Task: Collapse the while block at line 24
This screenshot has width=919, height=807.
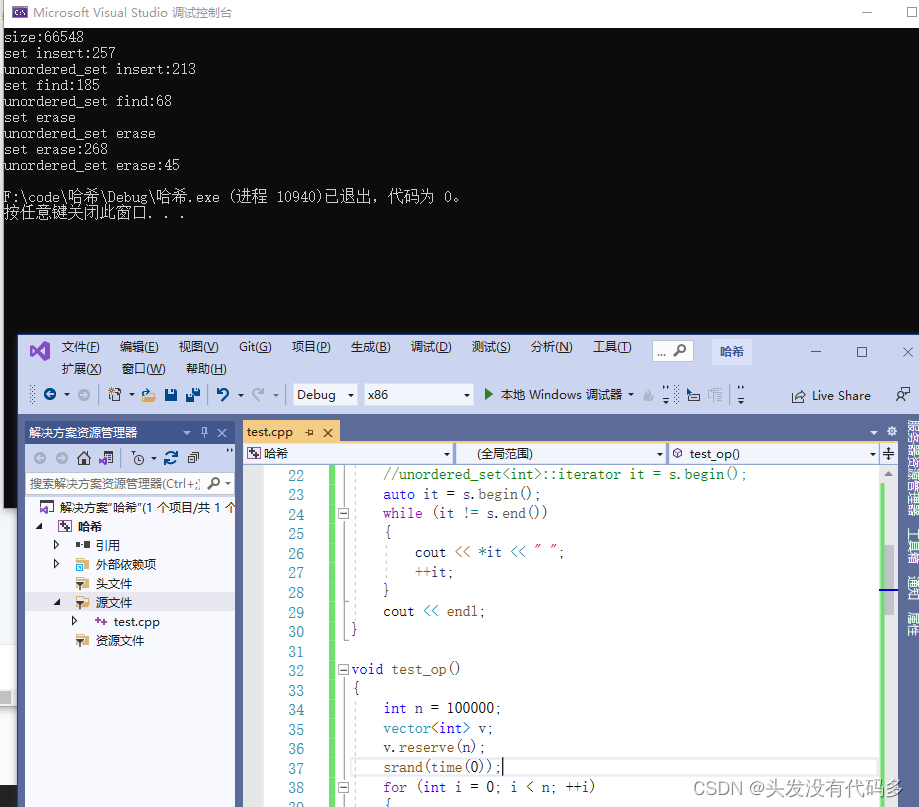Action: point(343,513)
